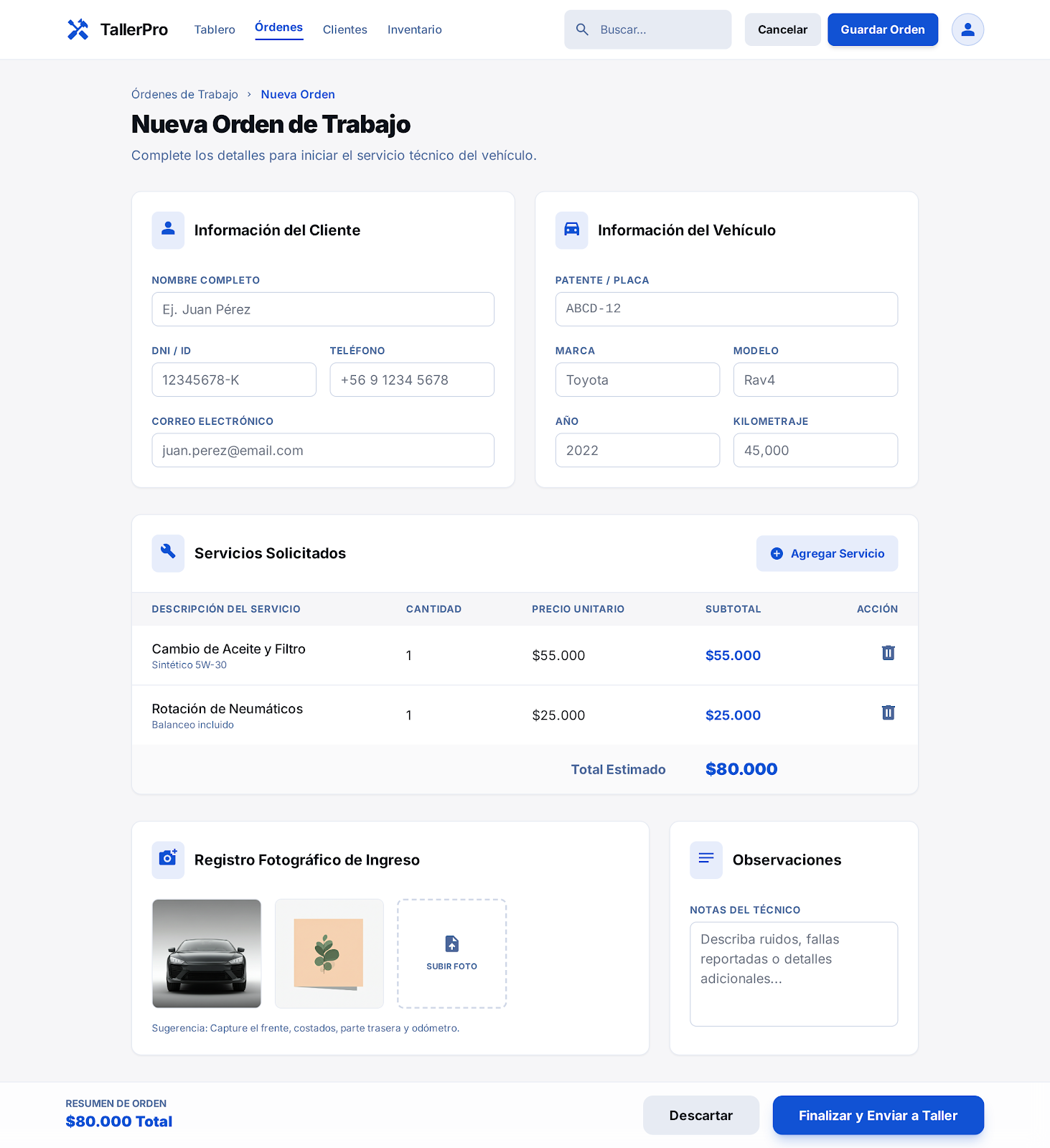The width and height of the screenshot is (1050, 1148).
Task: Click the plus icon on Agregar Servicio
Action: tap(777, 553)
